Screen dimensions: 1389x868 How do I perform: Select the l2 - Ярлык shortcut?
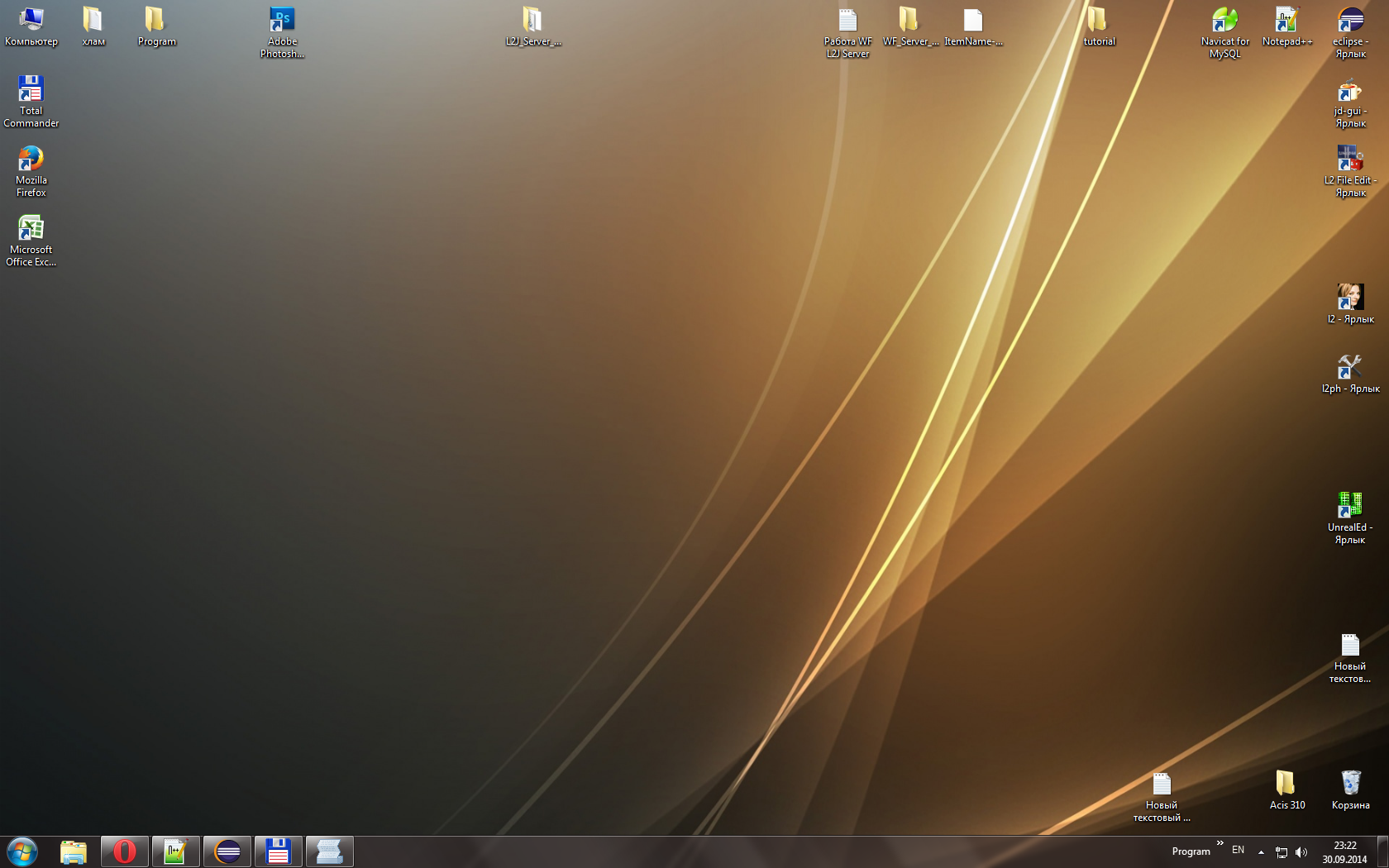1350,303
